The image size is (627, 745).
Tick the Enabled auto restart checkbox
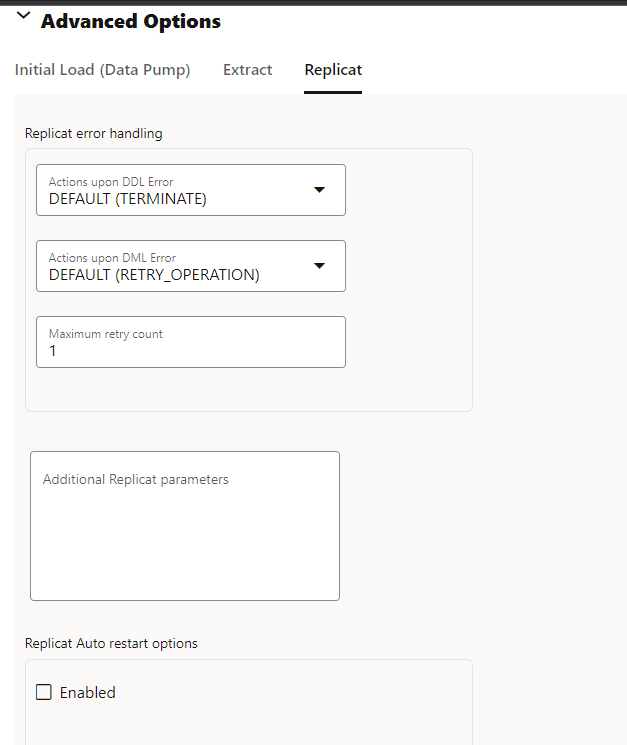tap(44, 692)
